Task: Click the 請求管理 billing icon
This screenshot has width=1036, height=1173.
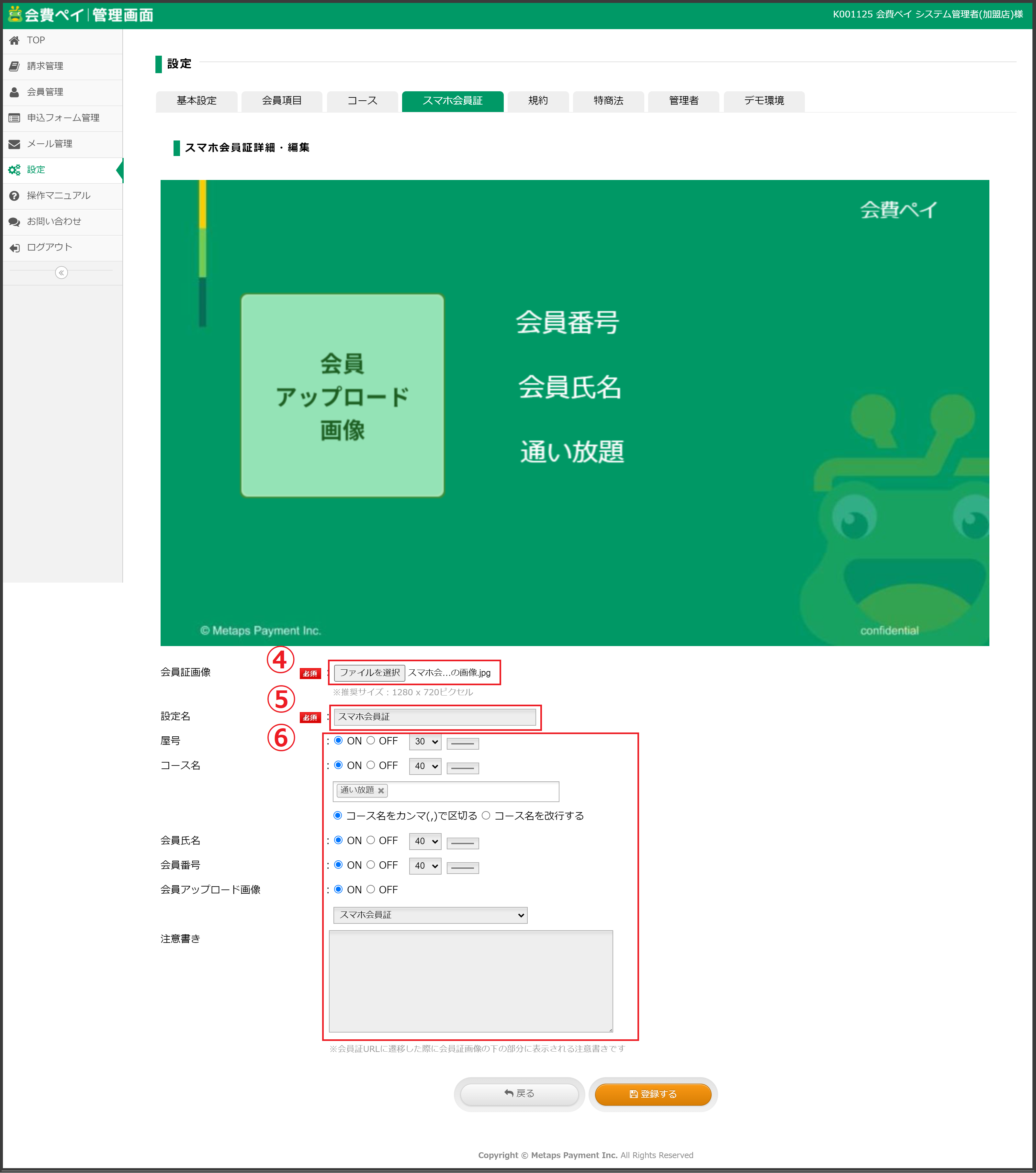Action: pos(14,66)
